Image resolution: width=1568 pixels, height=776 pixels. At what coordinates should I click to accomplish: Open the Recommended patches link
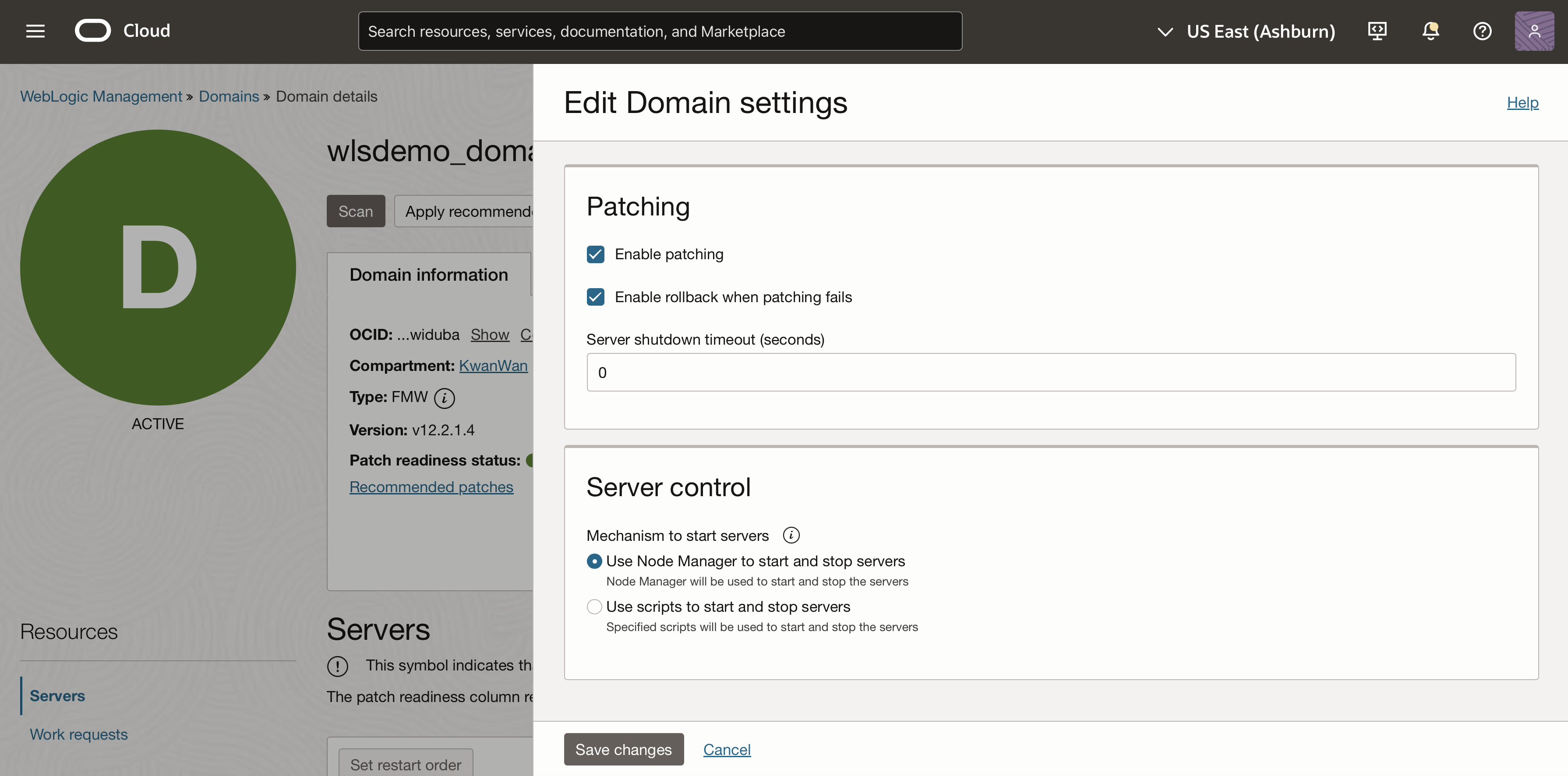tap(431, 487)
